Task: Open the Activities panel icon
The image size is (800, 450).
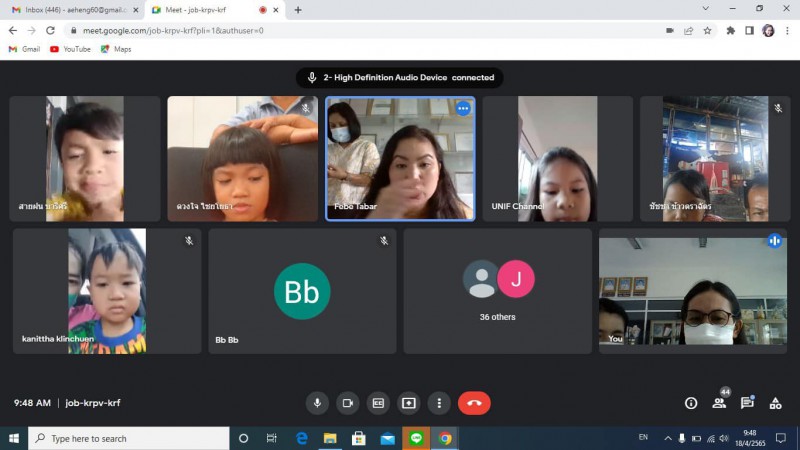Action: 775,403
